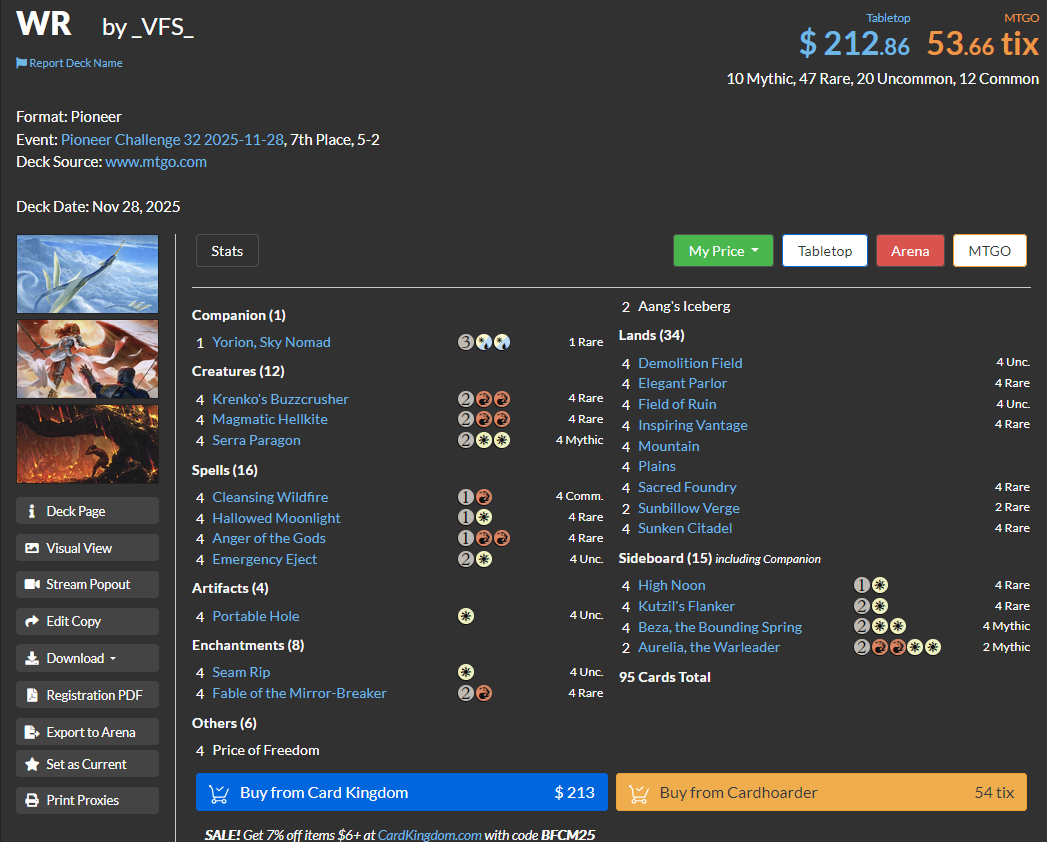Open the Magmatic Hellkite card link
Viewport: 1047px width, 842px height.
[270, 419]
